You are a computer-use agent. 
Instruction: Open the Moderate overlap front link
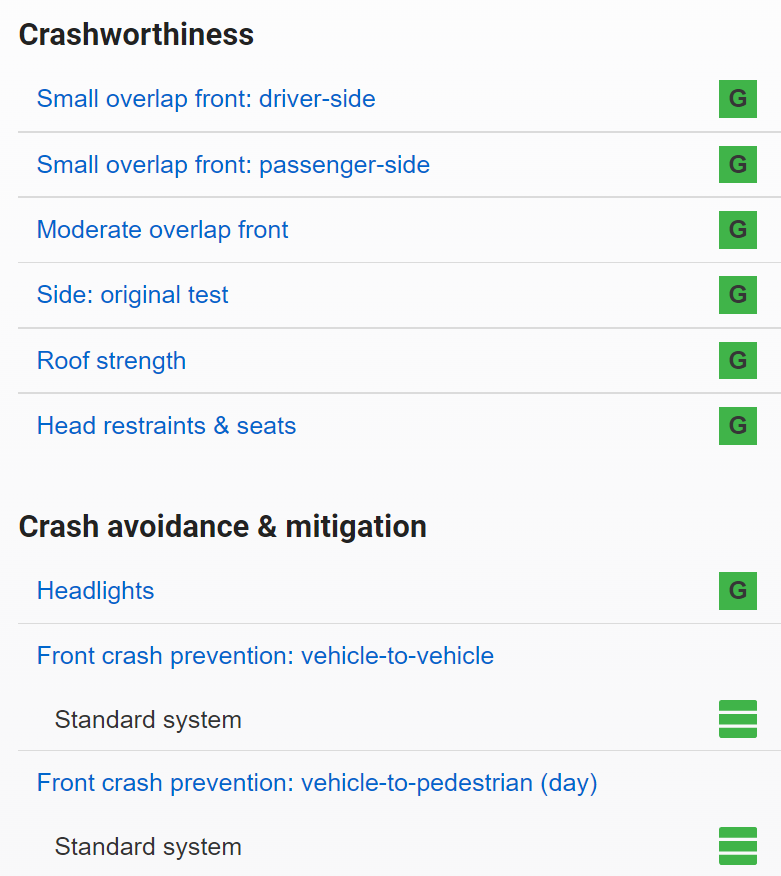162,230
